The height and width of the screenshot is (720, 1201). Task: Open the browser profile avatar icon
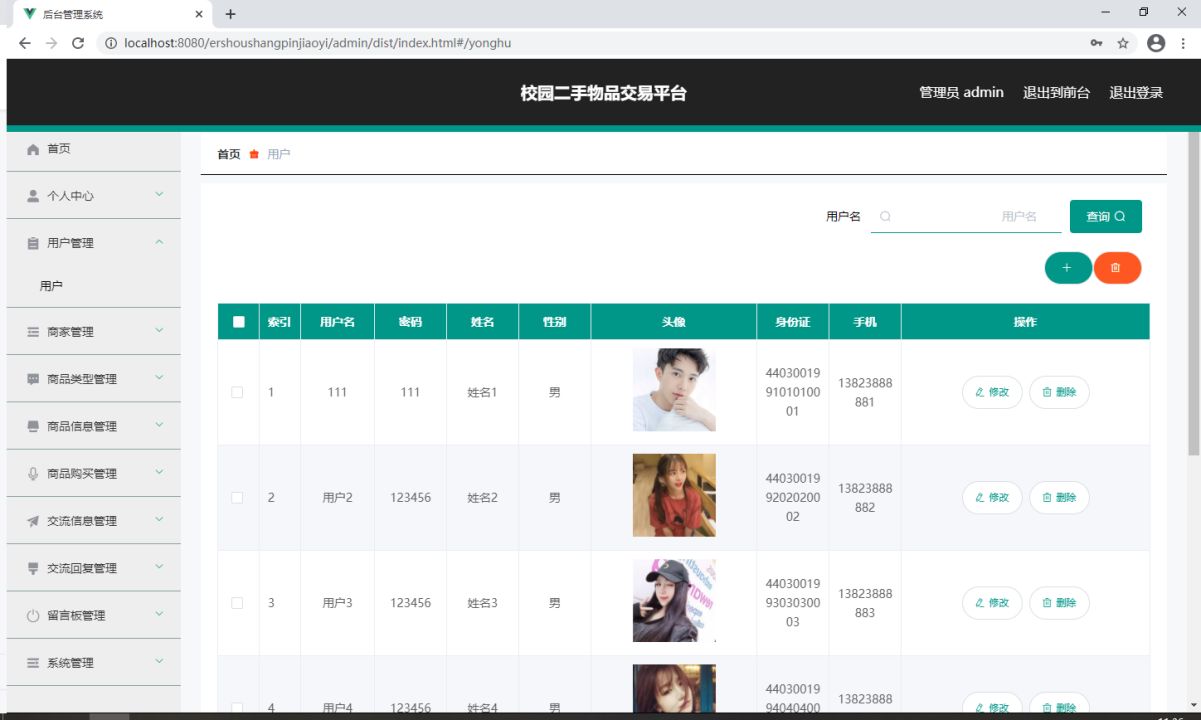point(1156,43)
